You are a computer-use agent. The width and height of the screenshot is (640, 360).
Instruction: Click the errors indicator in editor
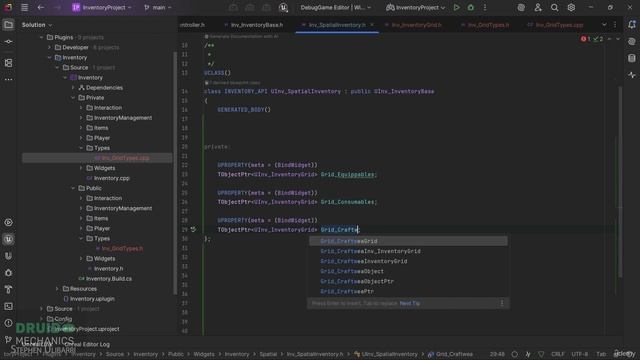tap(586, 39)
